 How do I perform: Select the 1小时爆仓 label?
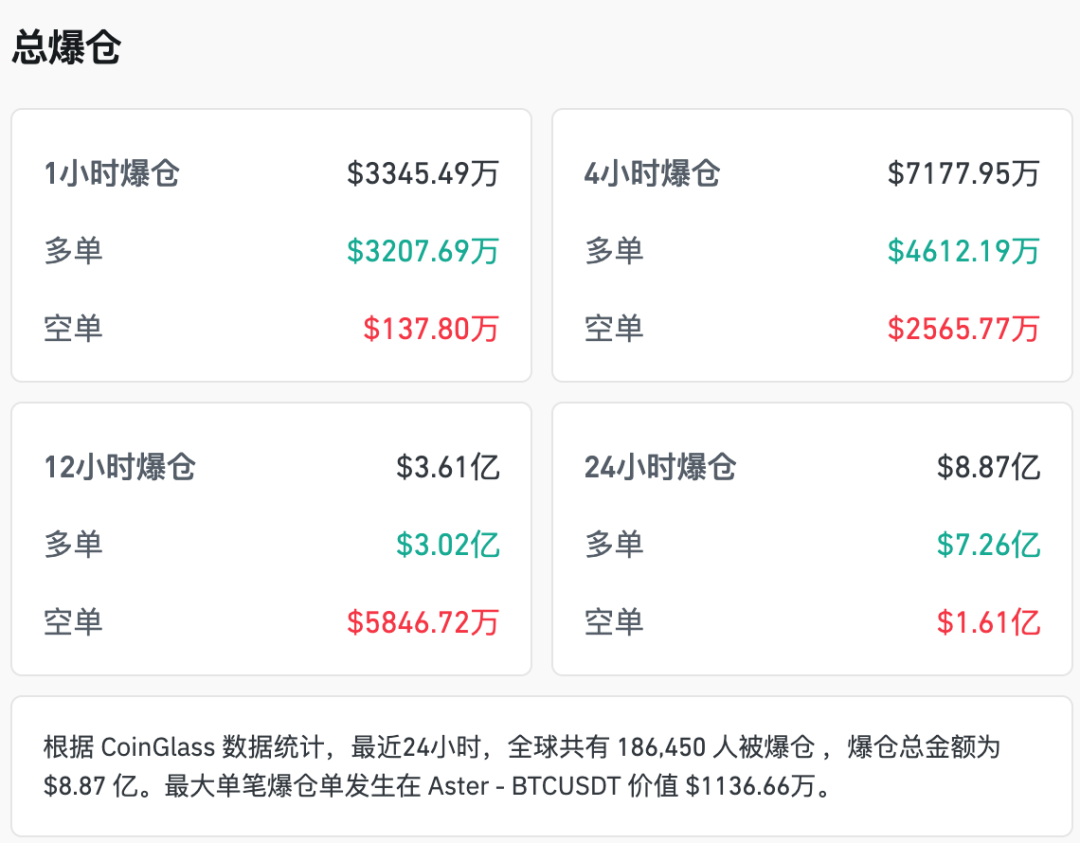pyautogui.click(x=112, y=174)
